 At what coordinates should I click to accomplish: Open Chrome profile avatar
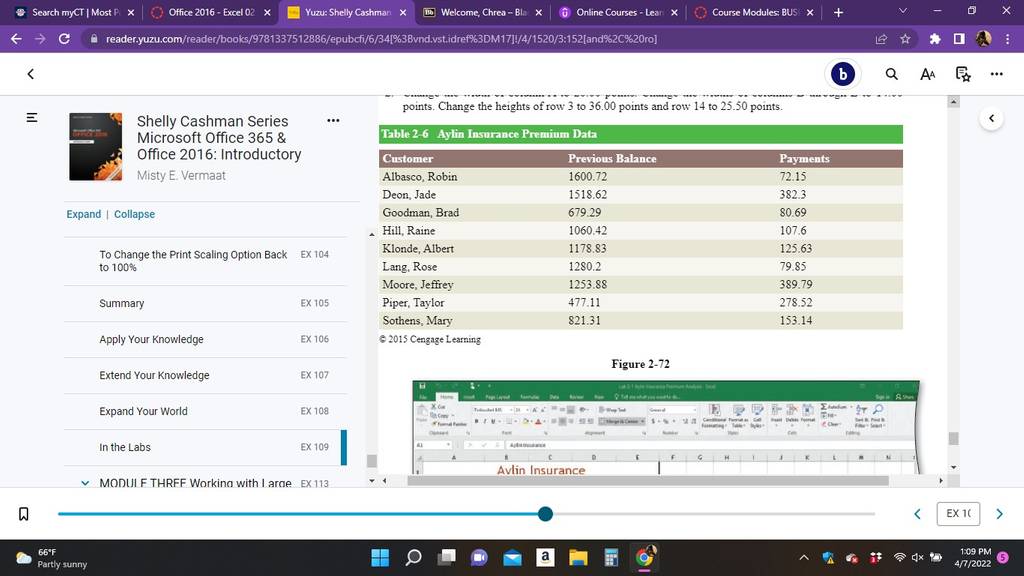984,39
